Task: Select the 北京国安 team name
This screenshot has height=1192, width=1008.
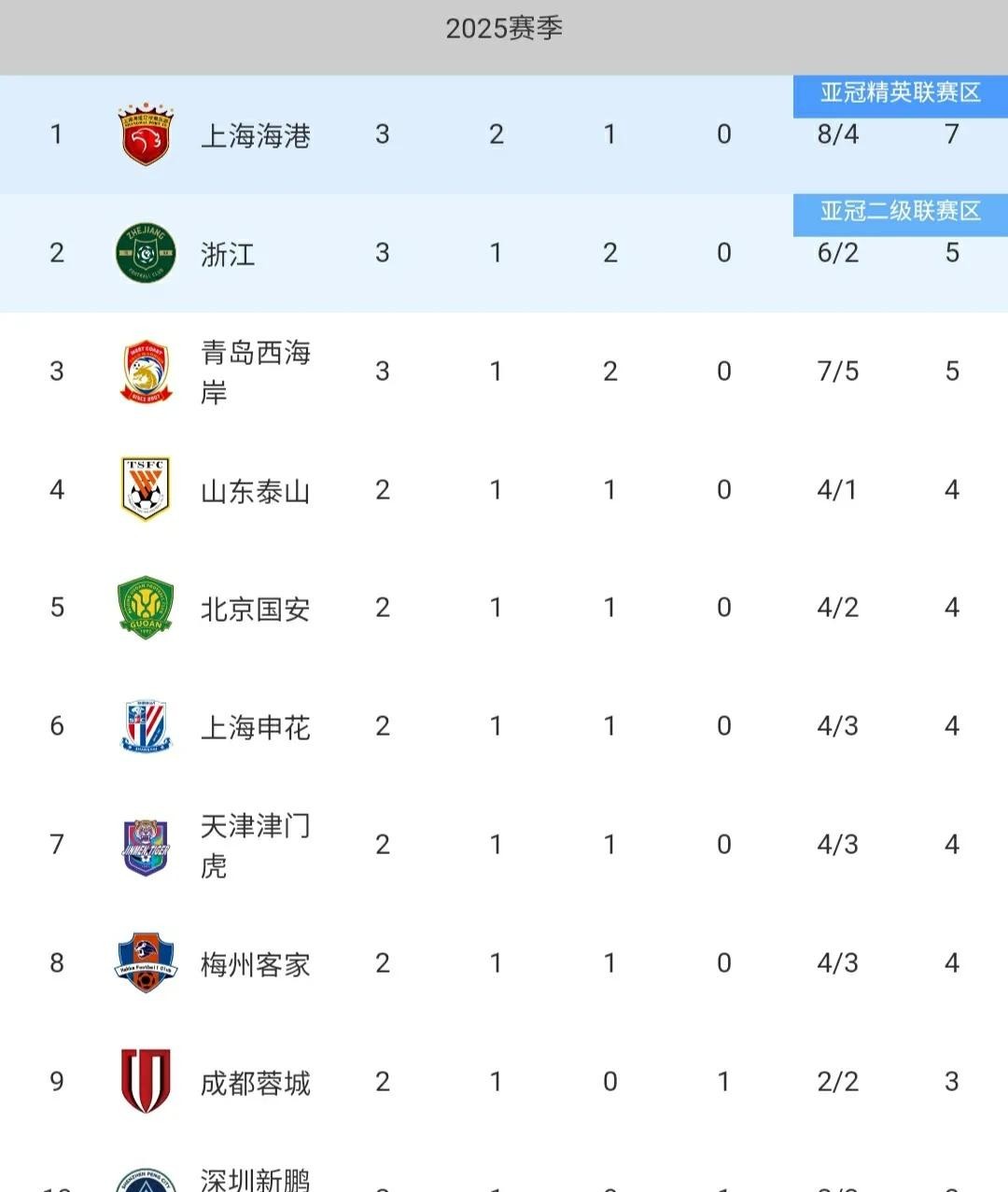Action: [256, 610]
